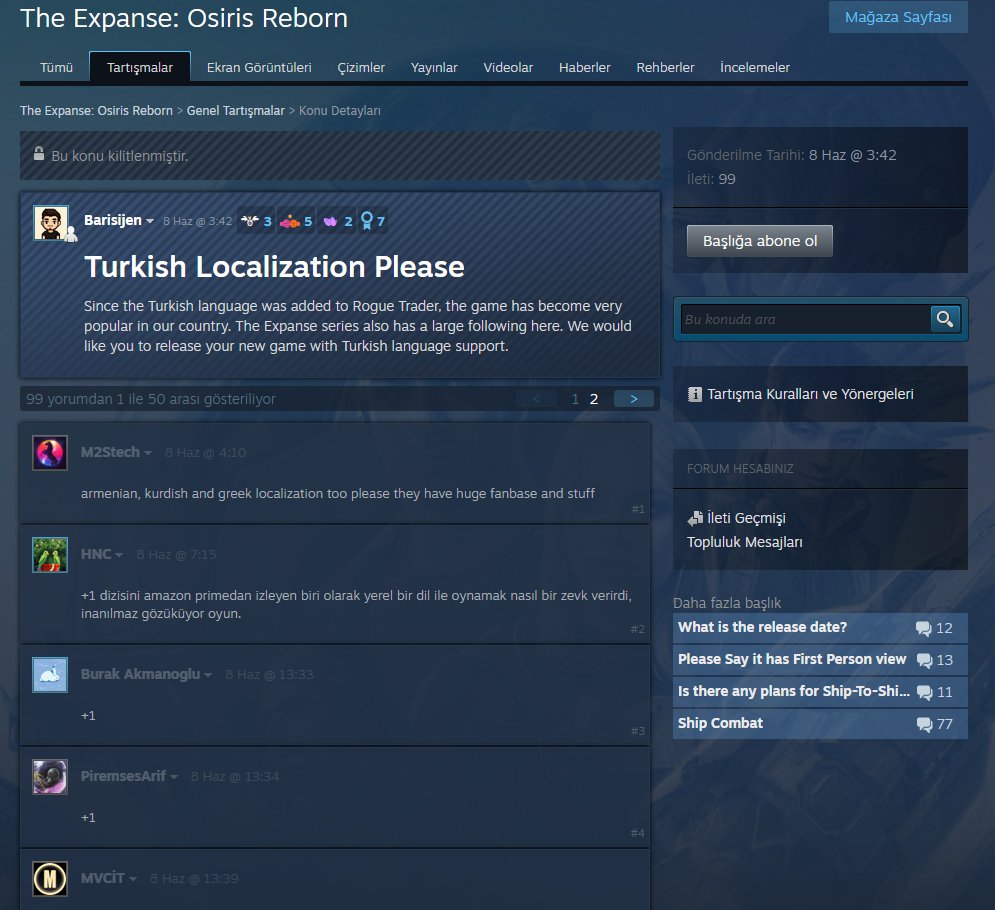Open Barisijen's avatar
The image size is (995, 910).
(51, 223)
